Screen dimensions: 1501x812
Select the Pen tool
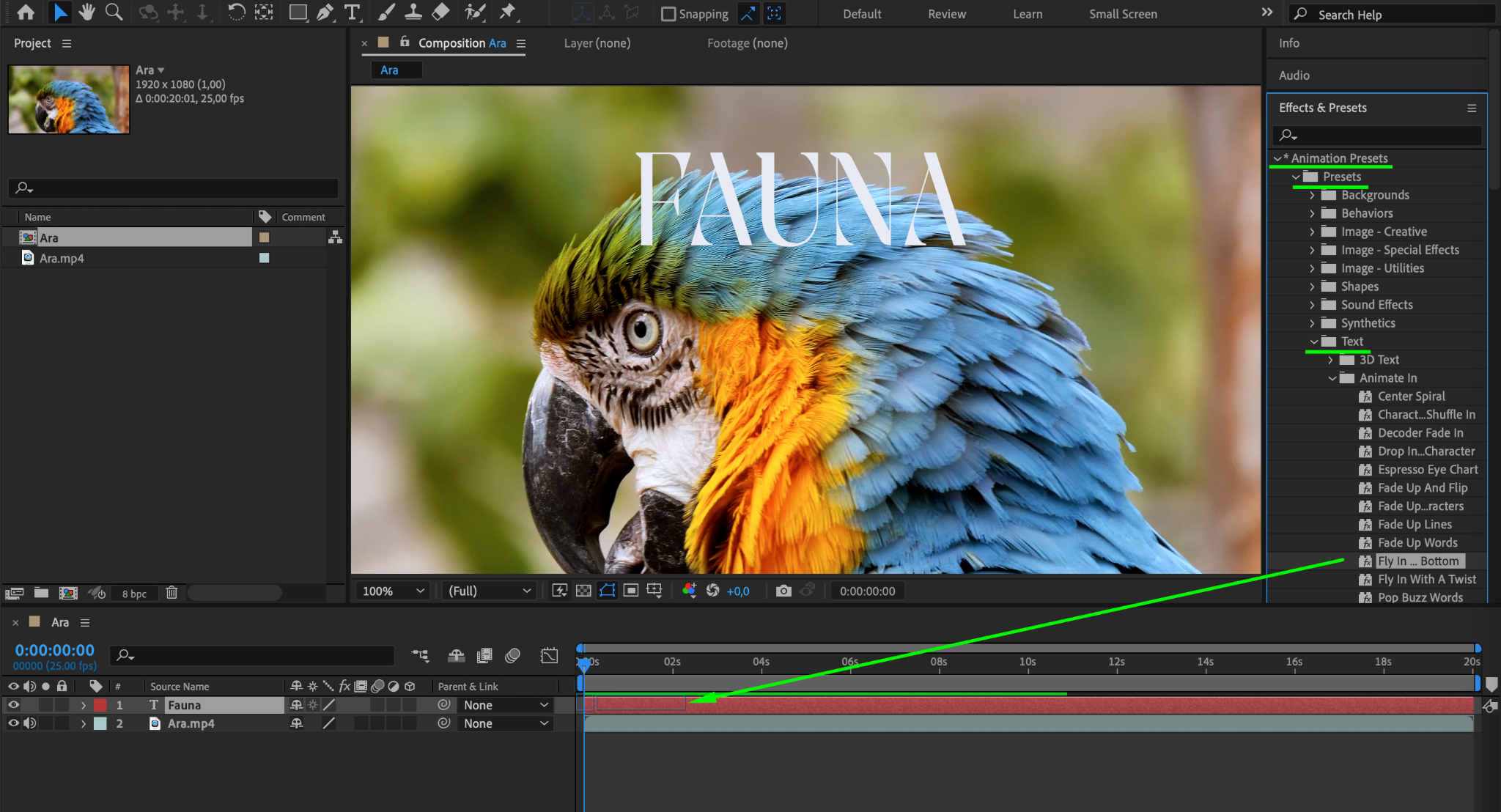tap(325, 12)
